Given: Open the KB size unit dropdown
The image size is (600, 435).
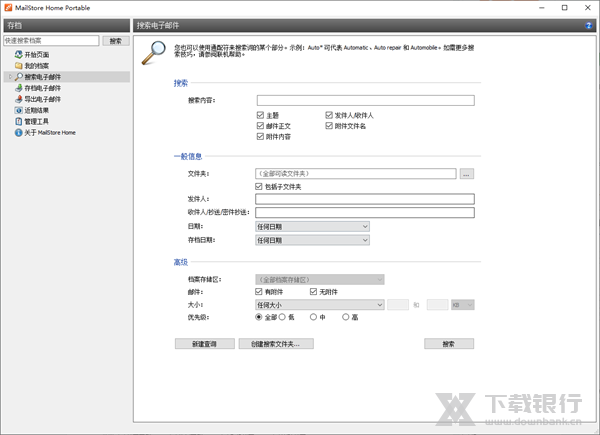Looking at the screenshot, I should [463, 305].
